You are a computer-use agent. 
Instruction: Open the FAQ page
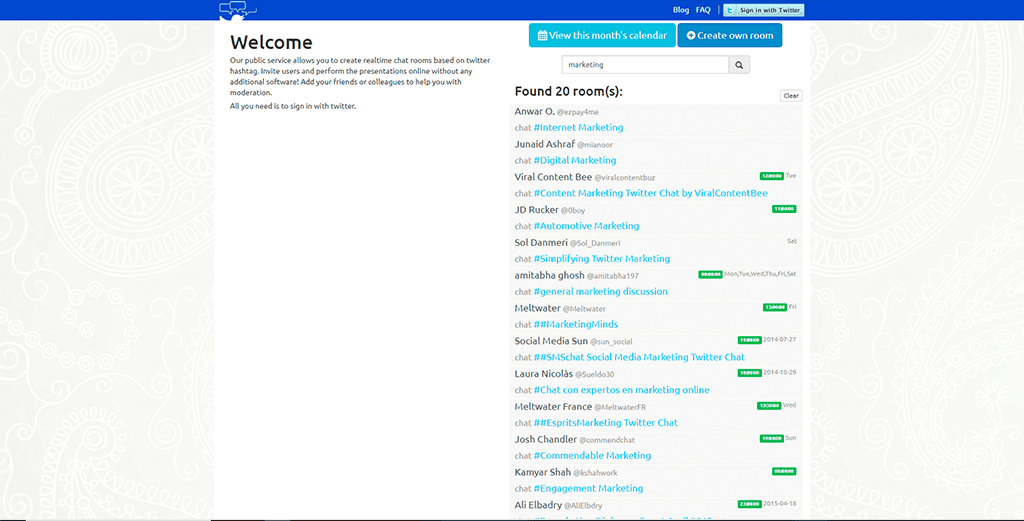pyautogui.click(x=703, y=10)
